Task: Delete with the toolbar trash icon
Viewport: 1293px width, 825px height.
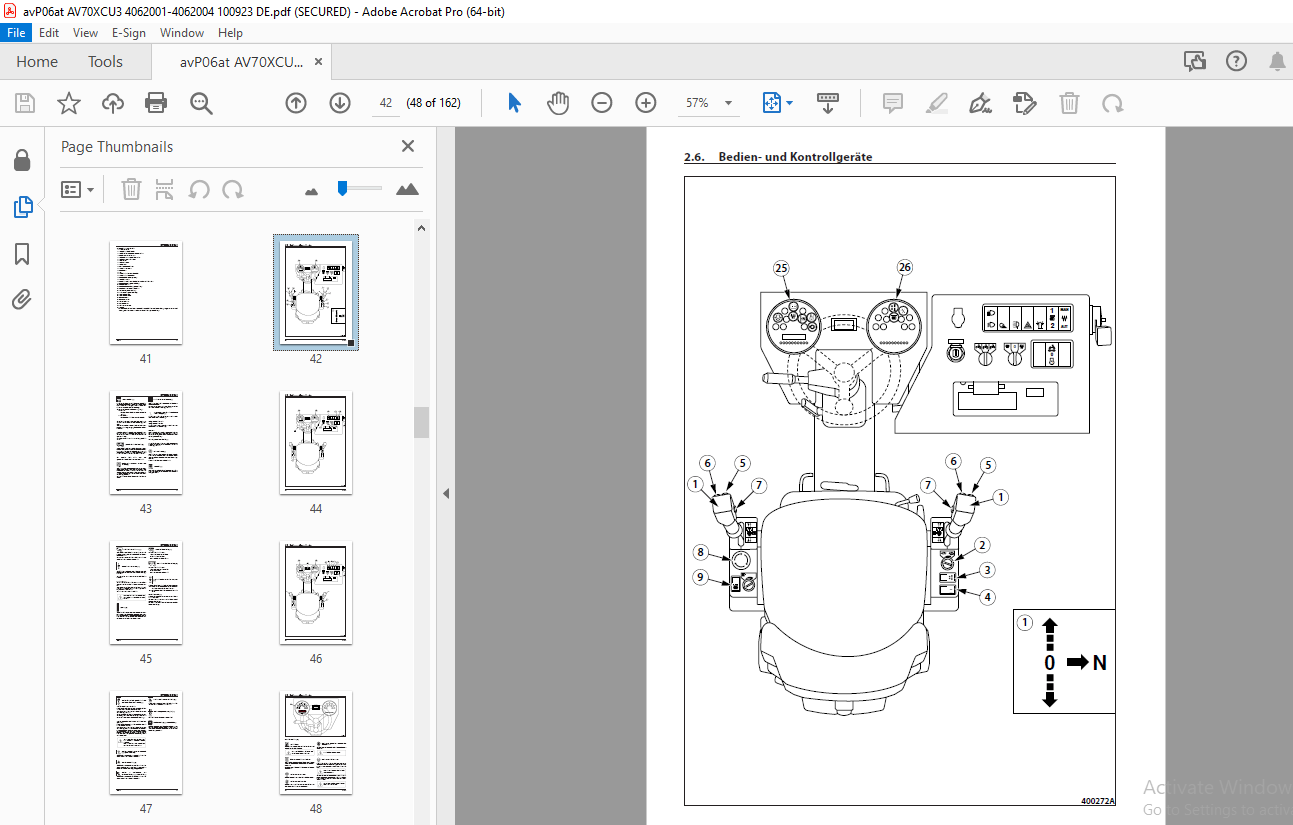Action: point(1069,103)
